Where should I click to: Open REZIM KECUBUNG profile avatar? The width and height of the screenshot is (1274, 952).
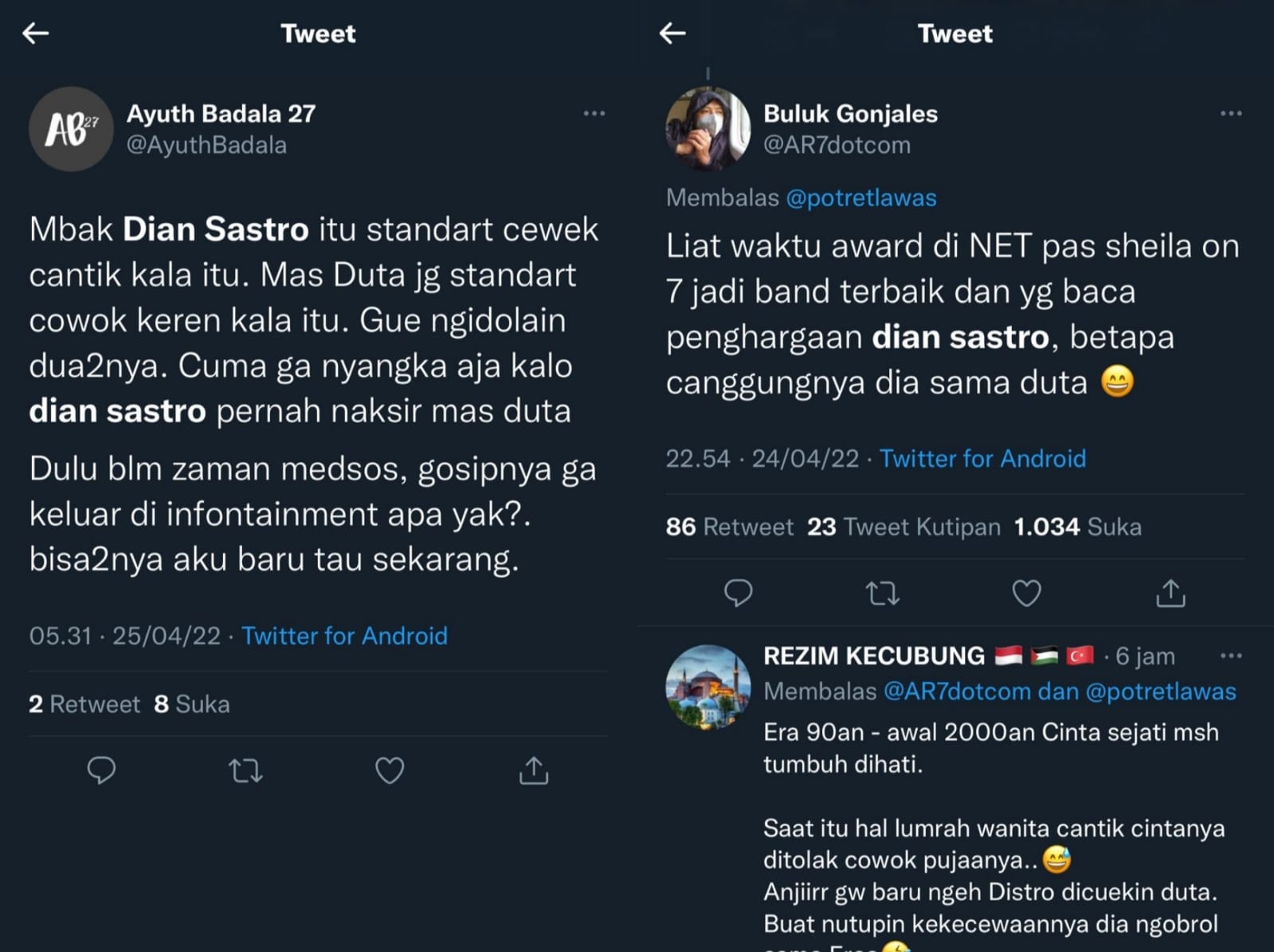(708, 687)
